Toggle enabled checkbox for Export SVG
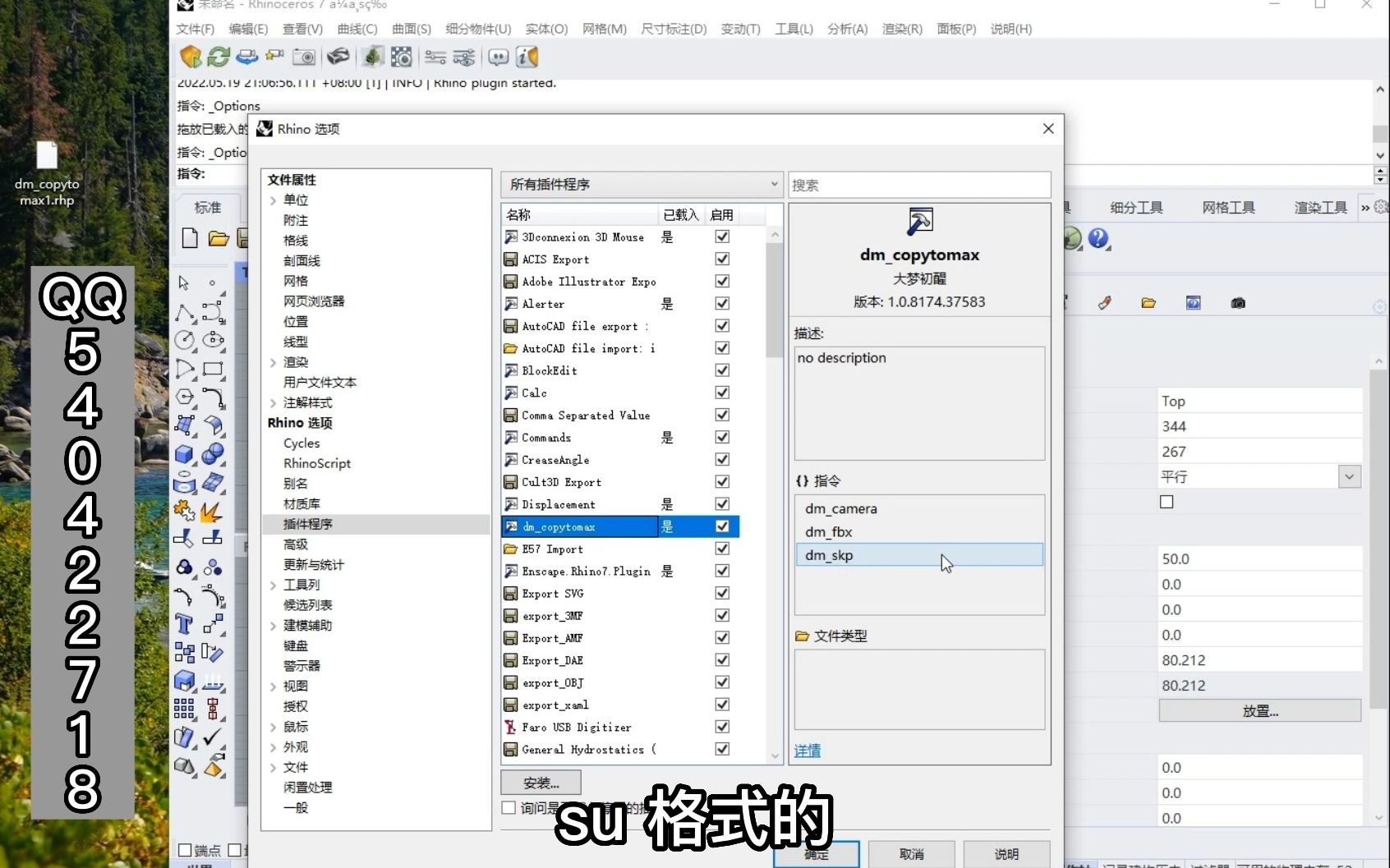 coord(722,593)
